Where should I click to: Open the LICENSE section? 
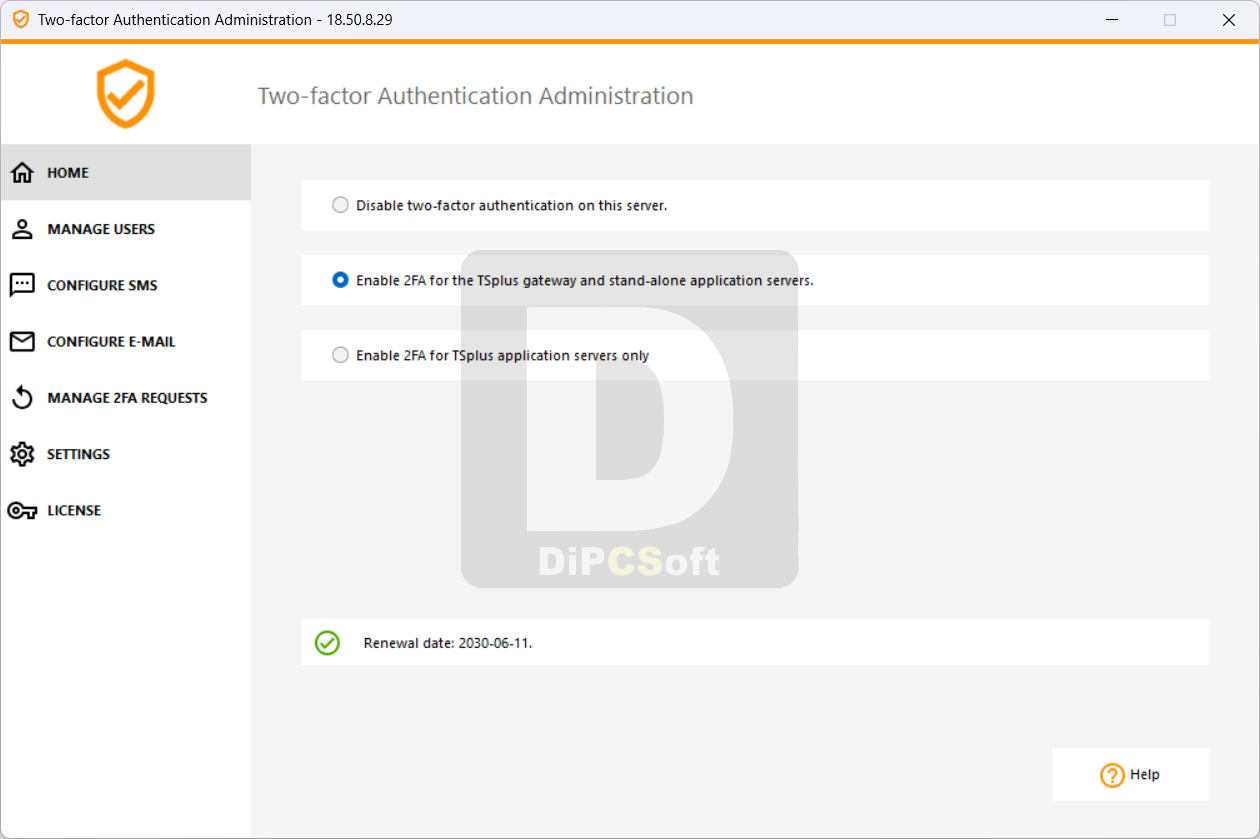point(126,510)
